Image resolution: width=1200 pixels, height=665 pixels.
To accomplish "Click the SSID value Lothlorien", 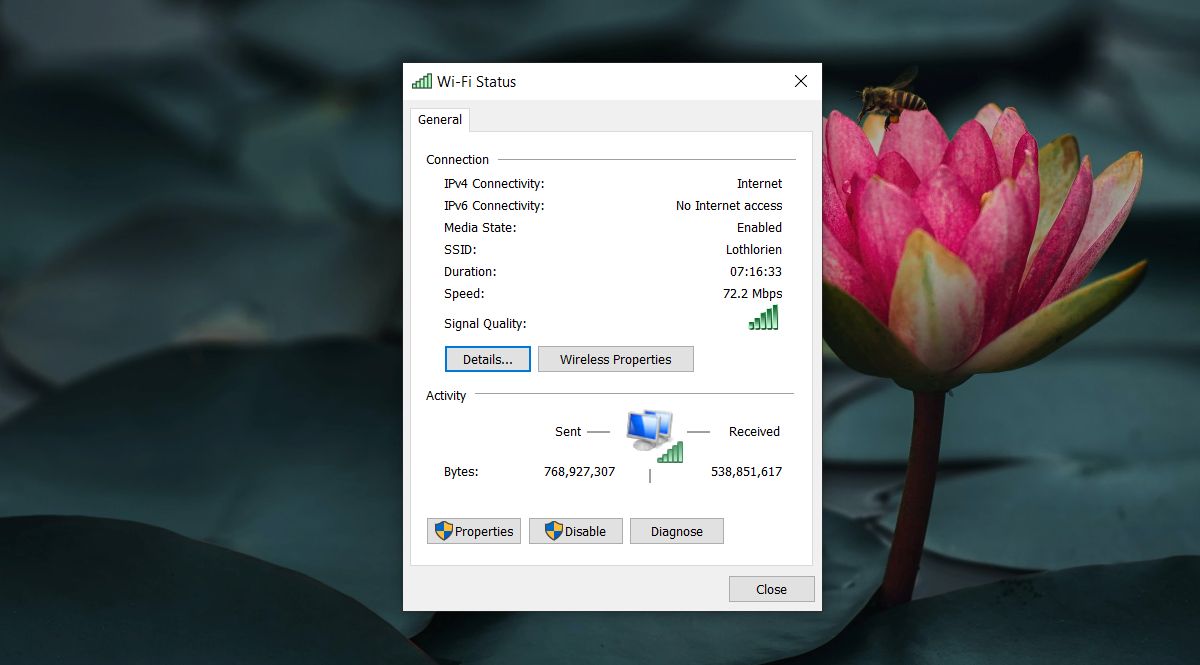I will (754, 250).
